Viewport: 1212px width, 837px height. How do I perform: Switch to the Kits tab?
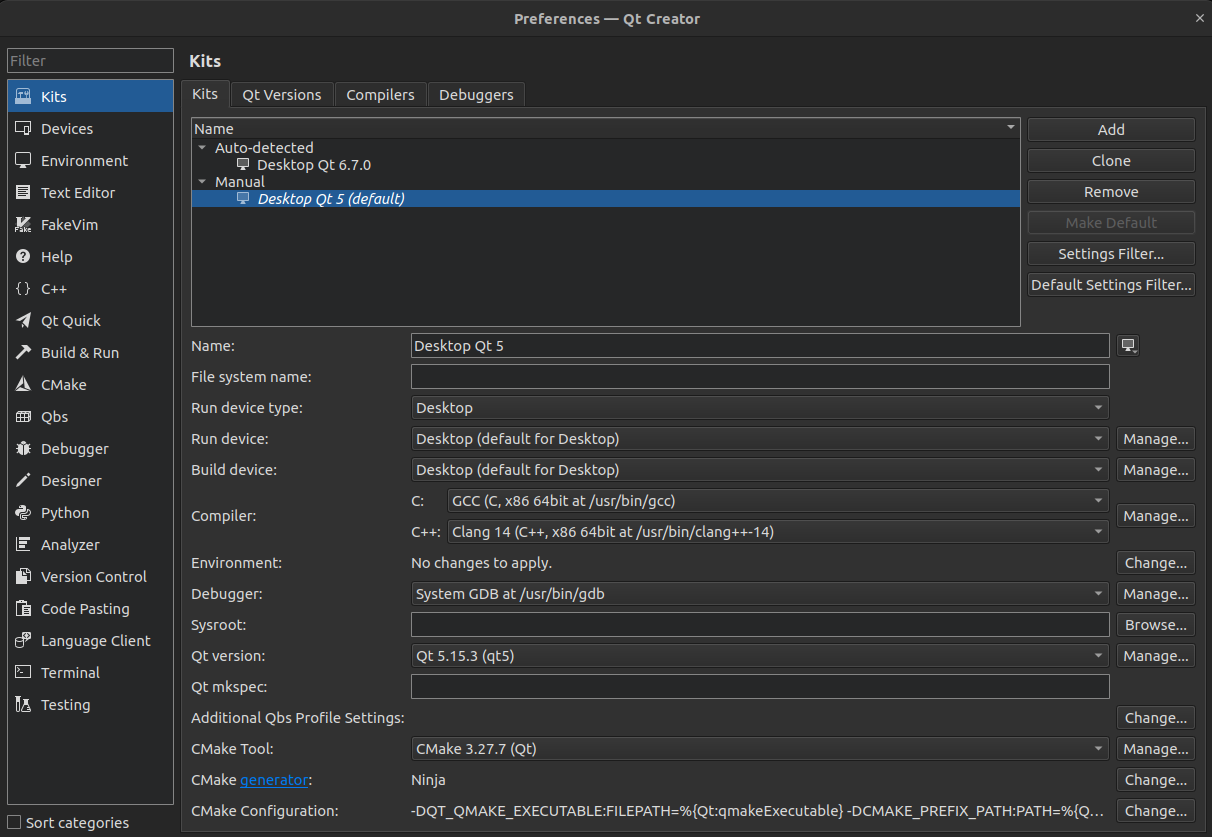click(205, 94)
